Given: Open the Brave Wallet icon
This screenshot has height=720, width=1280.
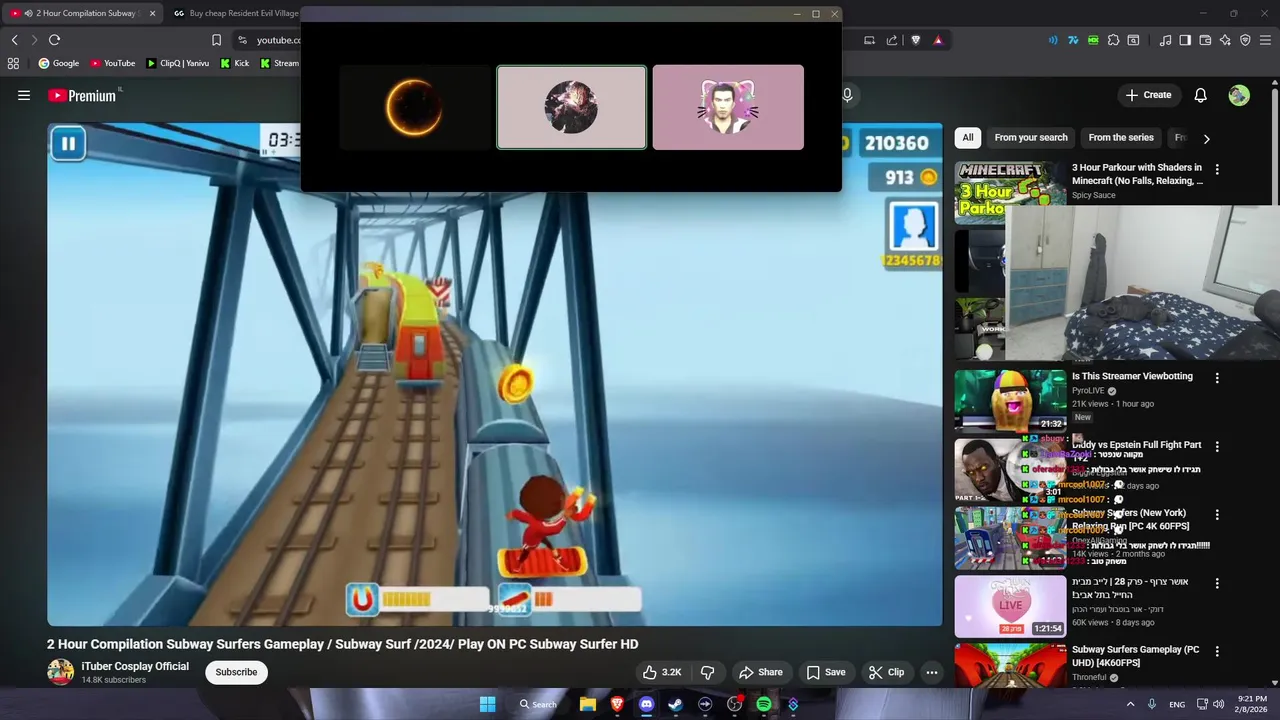Looking at the screenshot, I should pyautogui.click(x=1205, y=40).
